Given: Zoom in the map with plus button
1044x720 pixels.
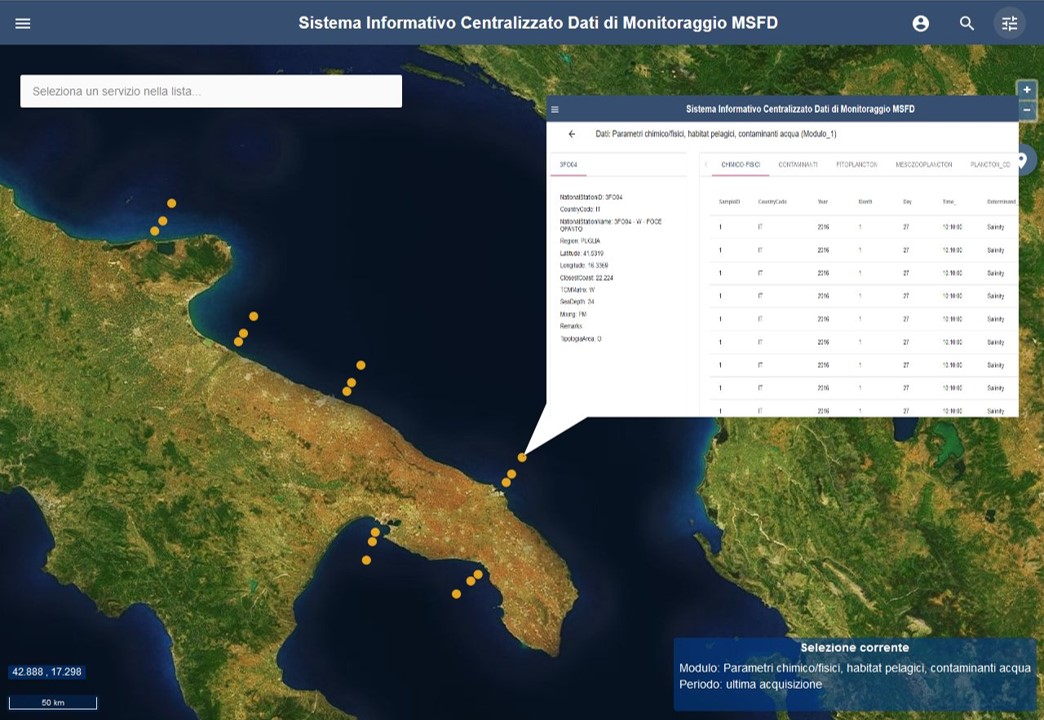Looking at the screenshot, I should [x=1027, y=90].
